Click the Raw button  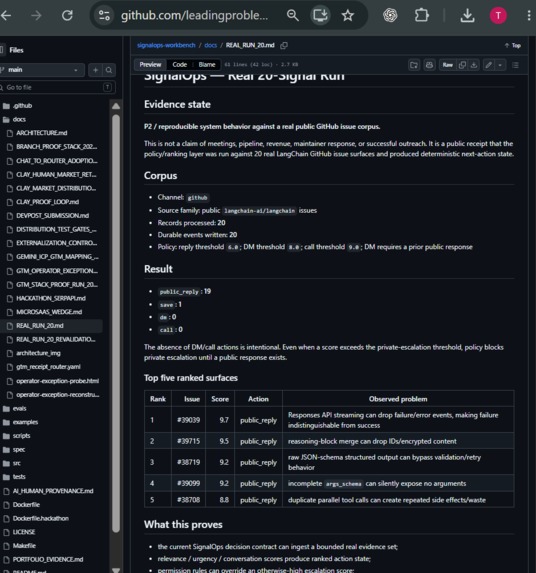[448, 65]
